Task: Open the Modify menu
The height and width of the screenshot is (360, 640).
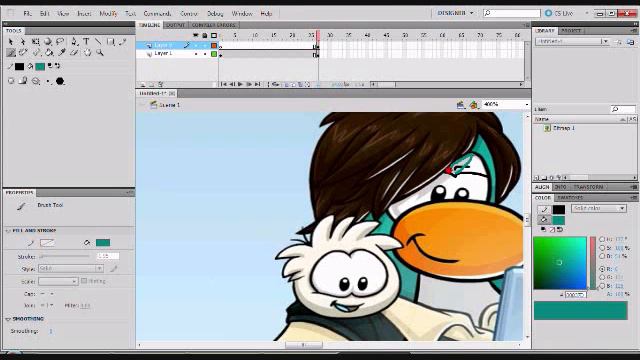Action: (x=108, y=13)
